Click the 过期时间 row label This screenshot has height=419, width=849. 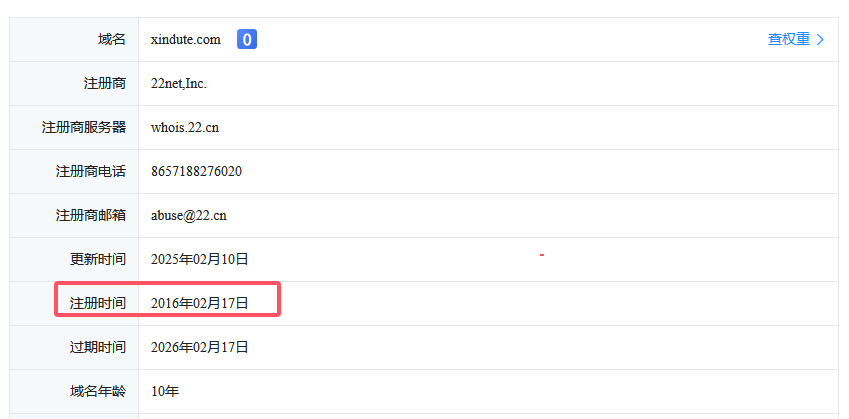98,347
